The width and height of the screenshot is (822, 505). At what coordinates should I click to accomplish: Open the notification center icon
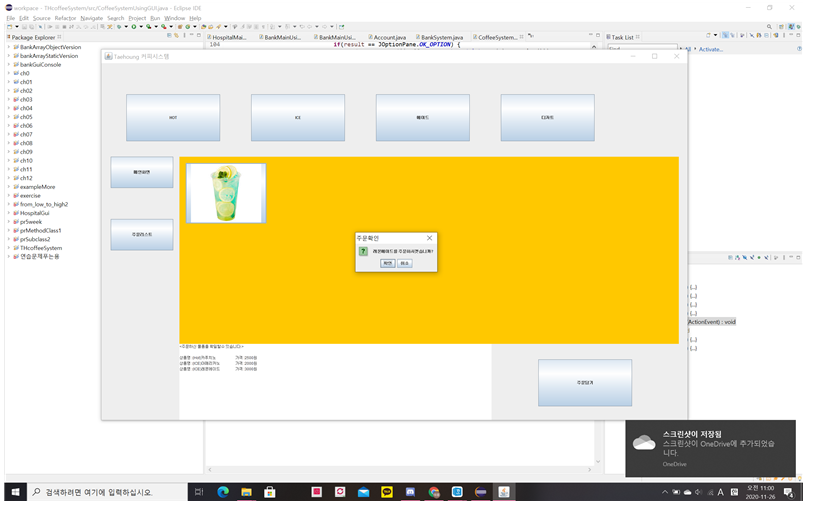pos(788,492)
